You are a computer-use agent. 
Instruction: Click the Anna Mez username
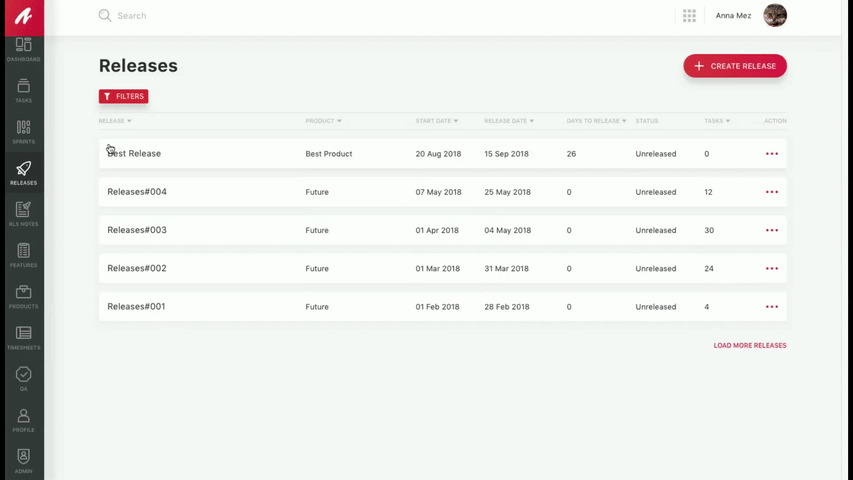point(733,16)
